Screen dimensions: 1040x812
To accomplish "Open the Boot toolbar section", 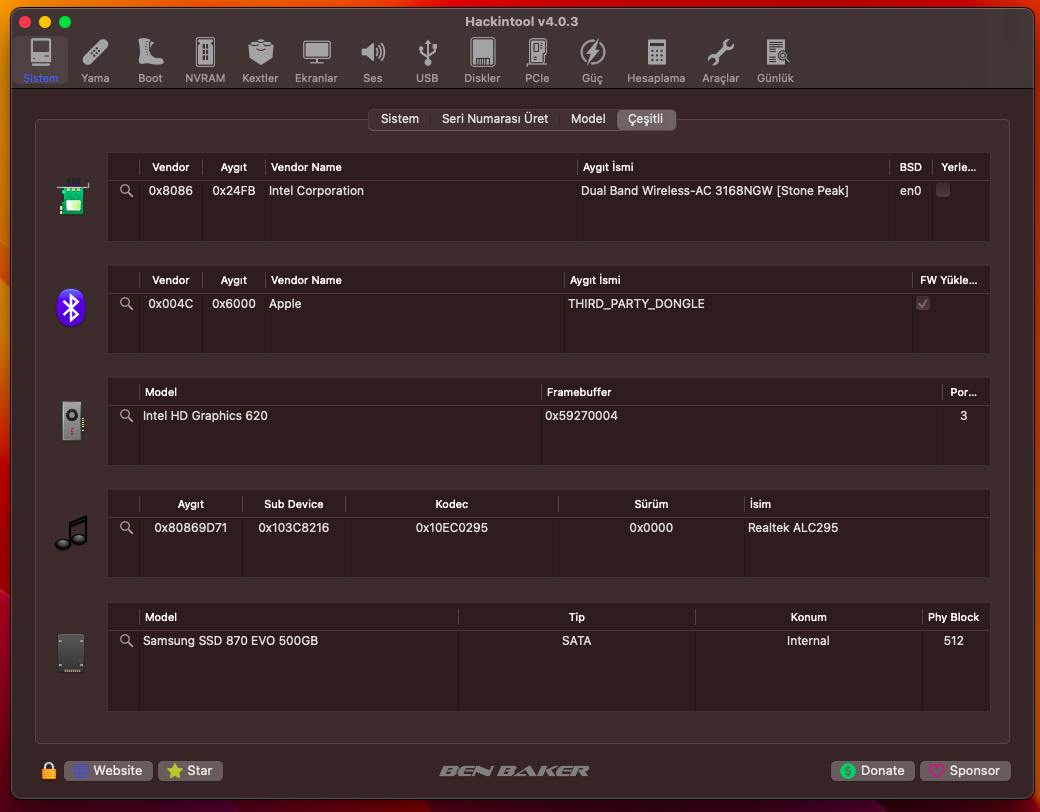I will pos(150,60).
